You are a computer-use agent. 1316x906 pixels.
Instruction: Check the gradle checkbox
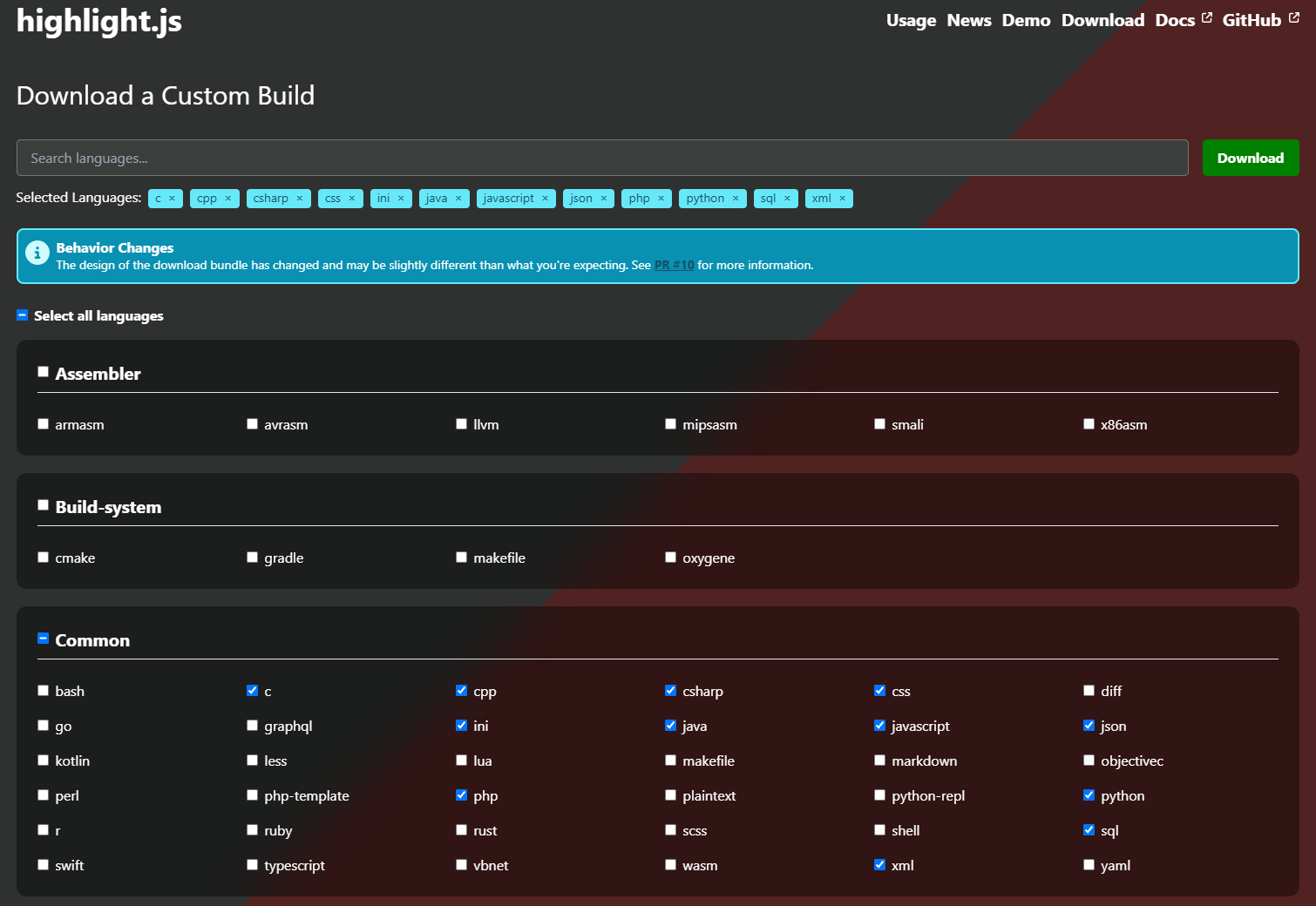pyautogui.click(x=252, y=558)
